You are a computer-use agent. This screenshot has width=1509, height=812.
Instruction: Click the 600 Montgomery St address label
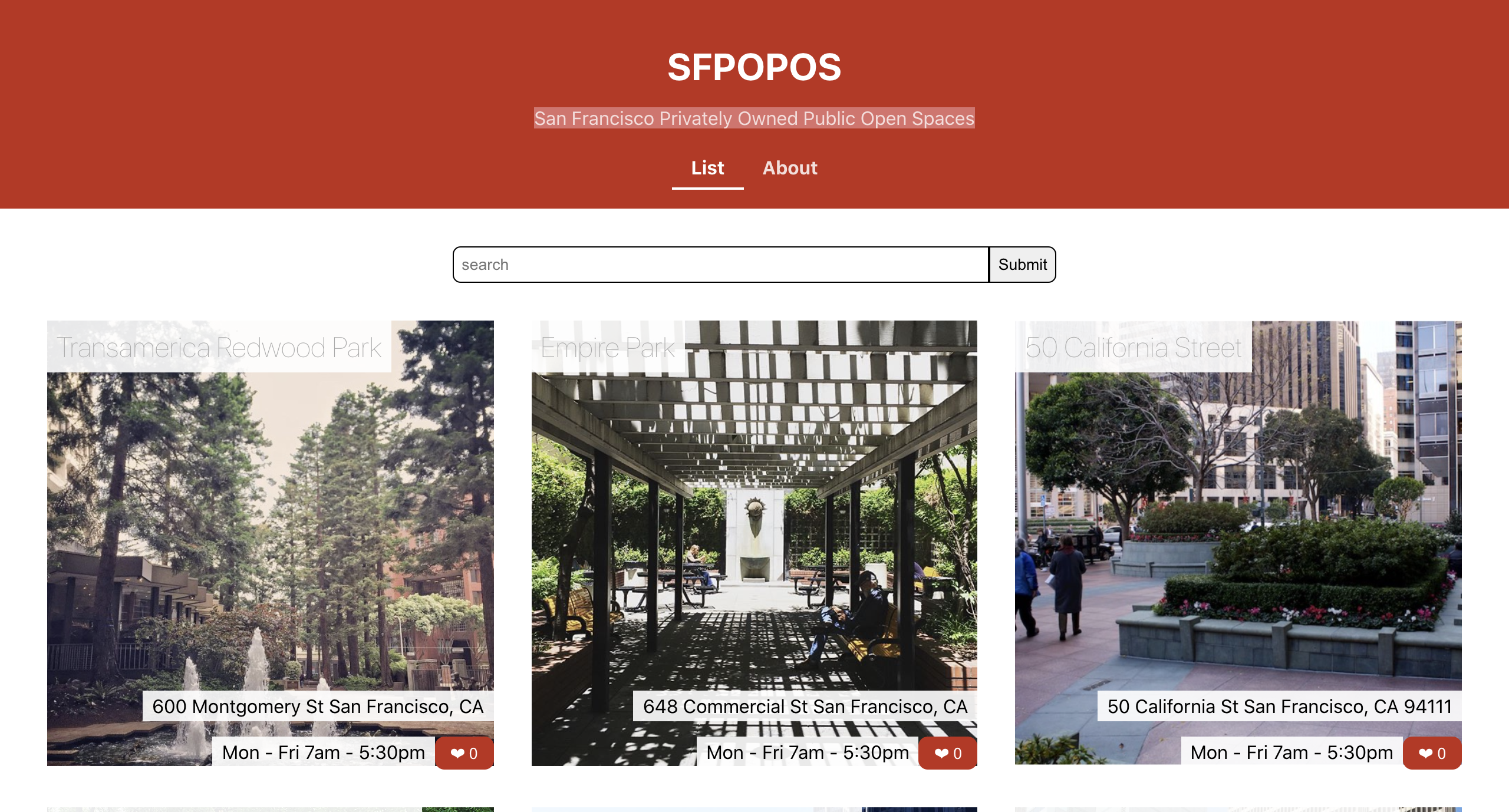click(x=318, y=706)
